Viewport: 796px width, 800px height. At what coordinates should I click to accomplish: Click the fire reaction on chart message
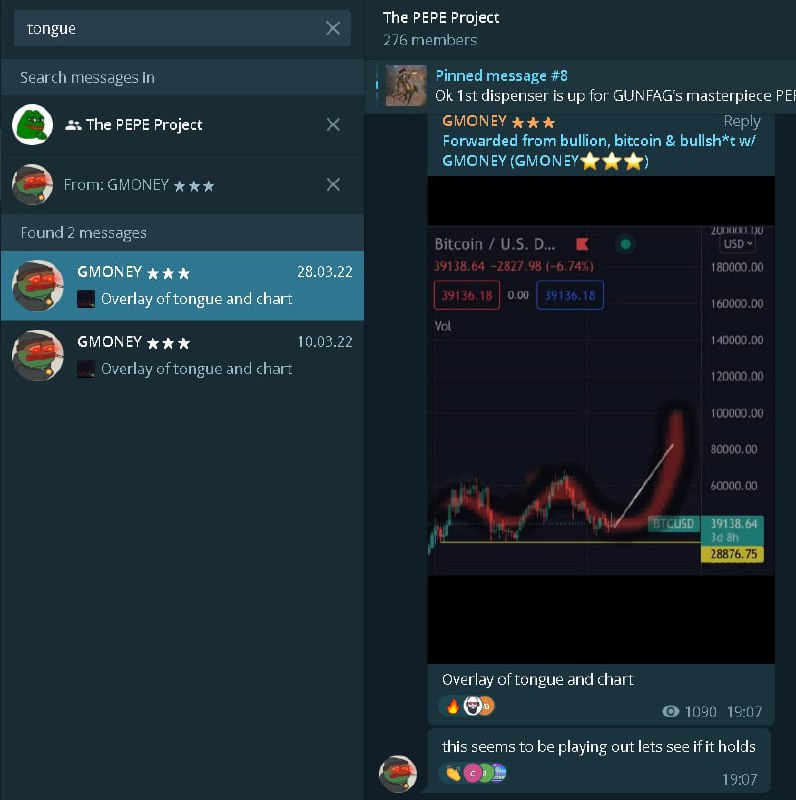[x=453, y=706]
